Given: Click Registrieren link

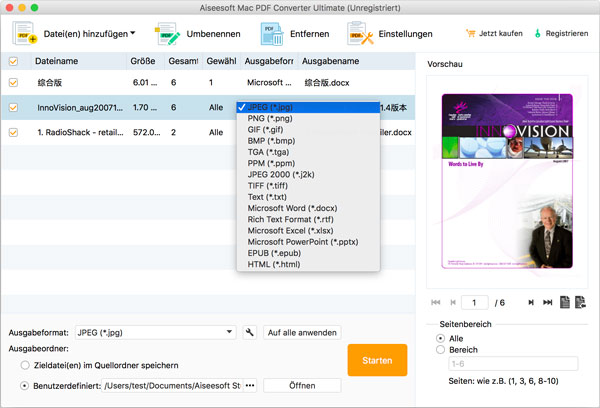Looking at the screenshot, I should pos(567,33).
